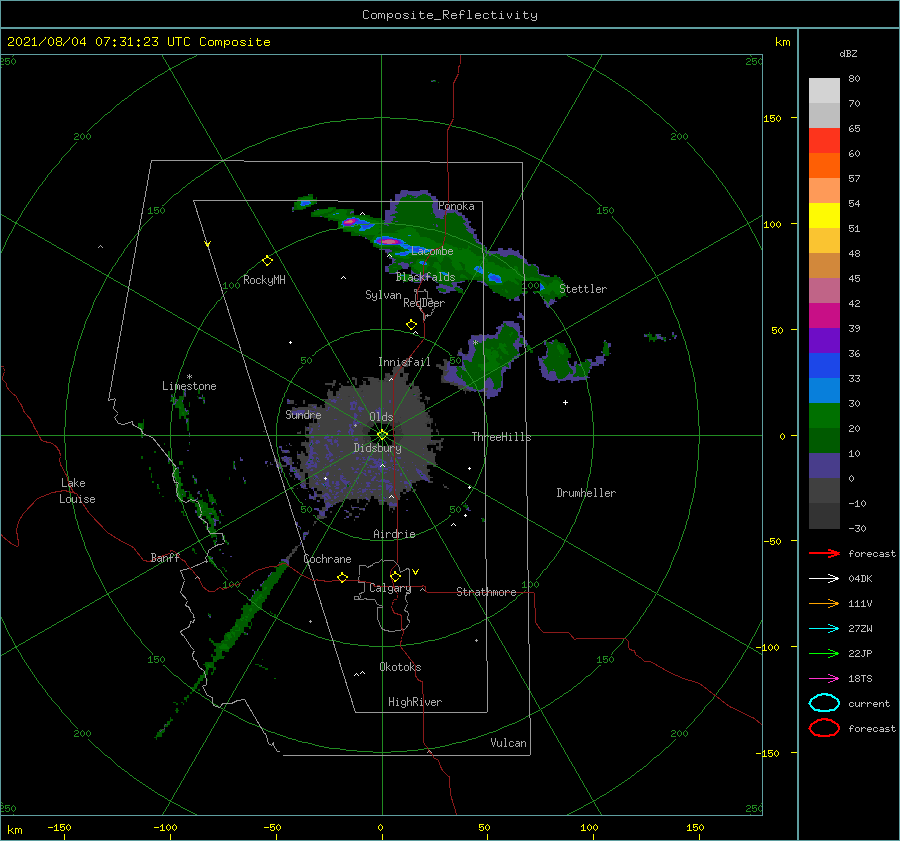Click the pink high-reflectivity core west of Lacombe

tap(389, 242)
